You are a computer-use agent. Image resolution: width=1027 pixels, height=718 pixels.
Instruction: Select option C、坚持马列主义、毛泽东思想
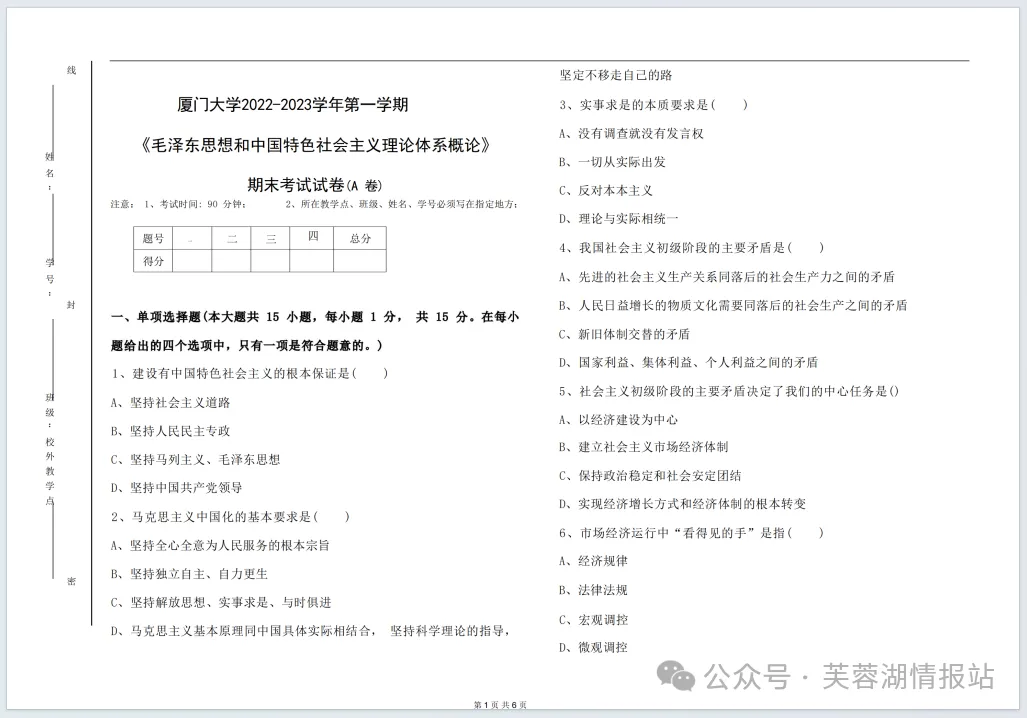coord(195,459)
